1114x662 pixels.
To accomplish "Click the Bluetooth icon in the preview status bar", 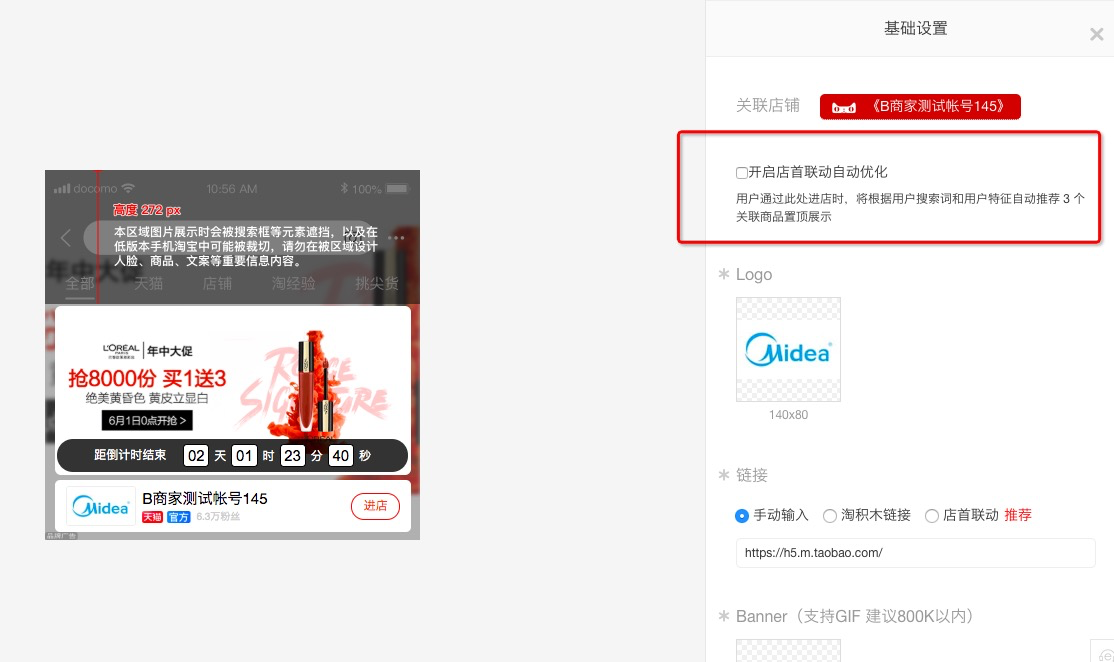I will coord(344,188).
